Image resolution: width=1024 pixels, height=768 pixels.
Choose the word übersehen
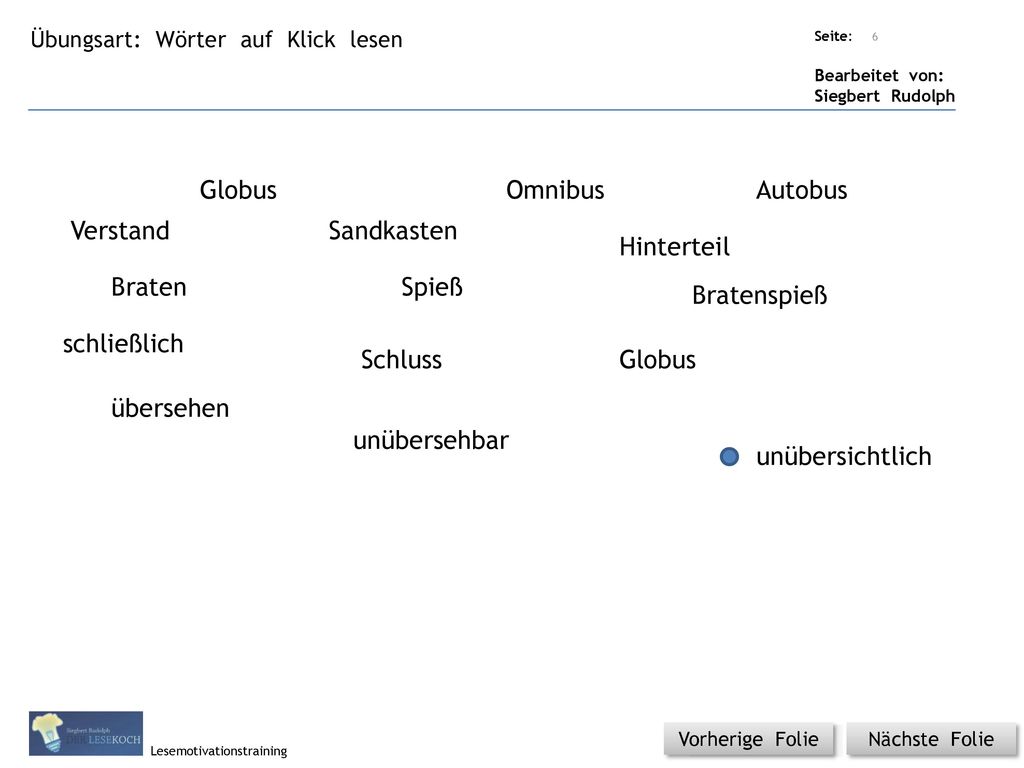[x=170, y=408]
